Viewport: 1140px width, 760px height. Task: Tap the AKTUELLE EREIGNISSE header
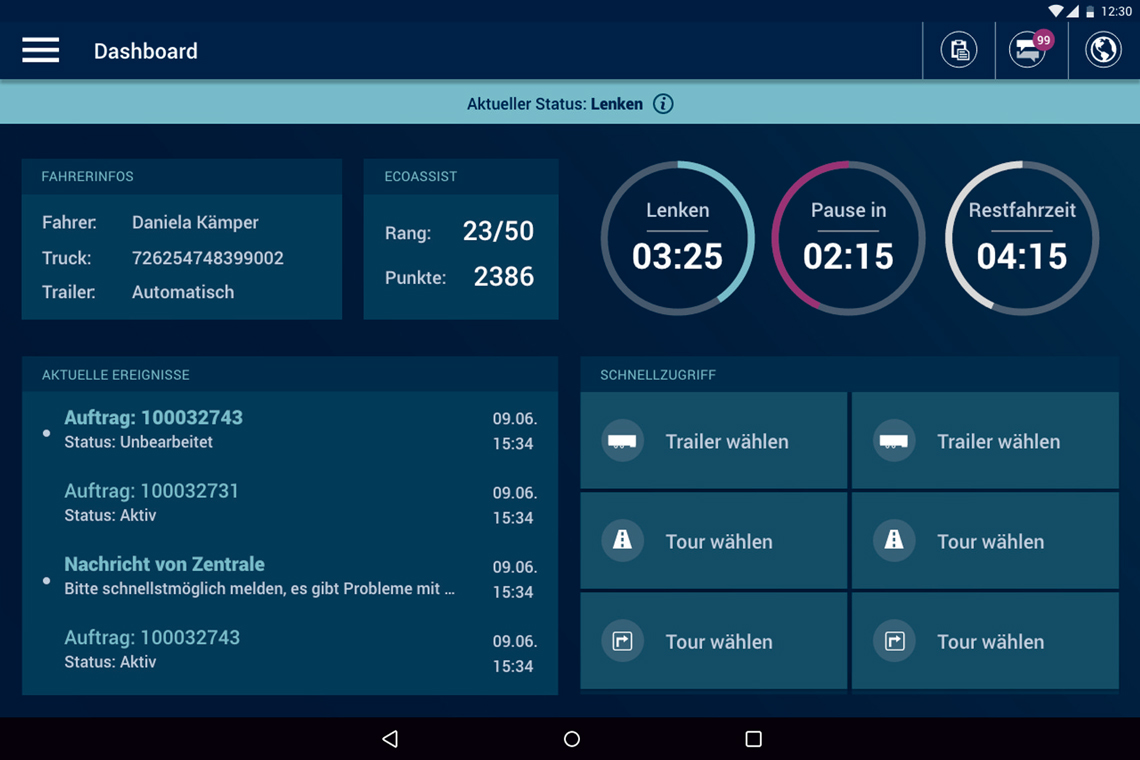290,375
